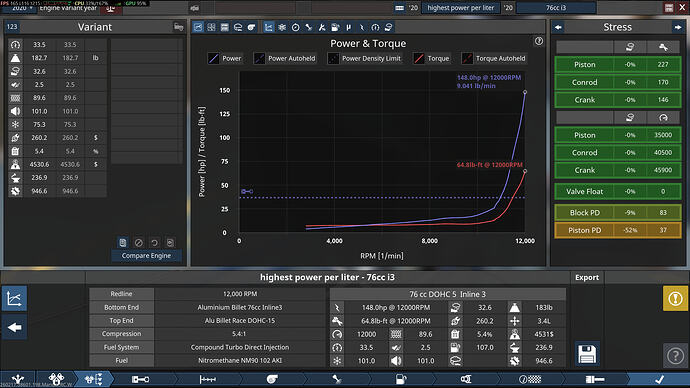Select the friction mu graph icon

coord(349,27)
